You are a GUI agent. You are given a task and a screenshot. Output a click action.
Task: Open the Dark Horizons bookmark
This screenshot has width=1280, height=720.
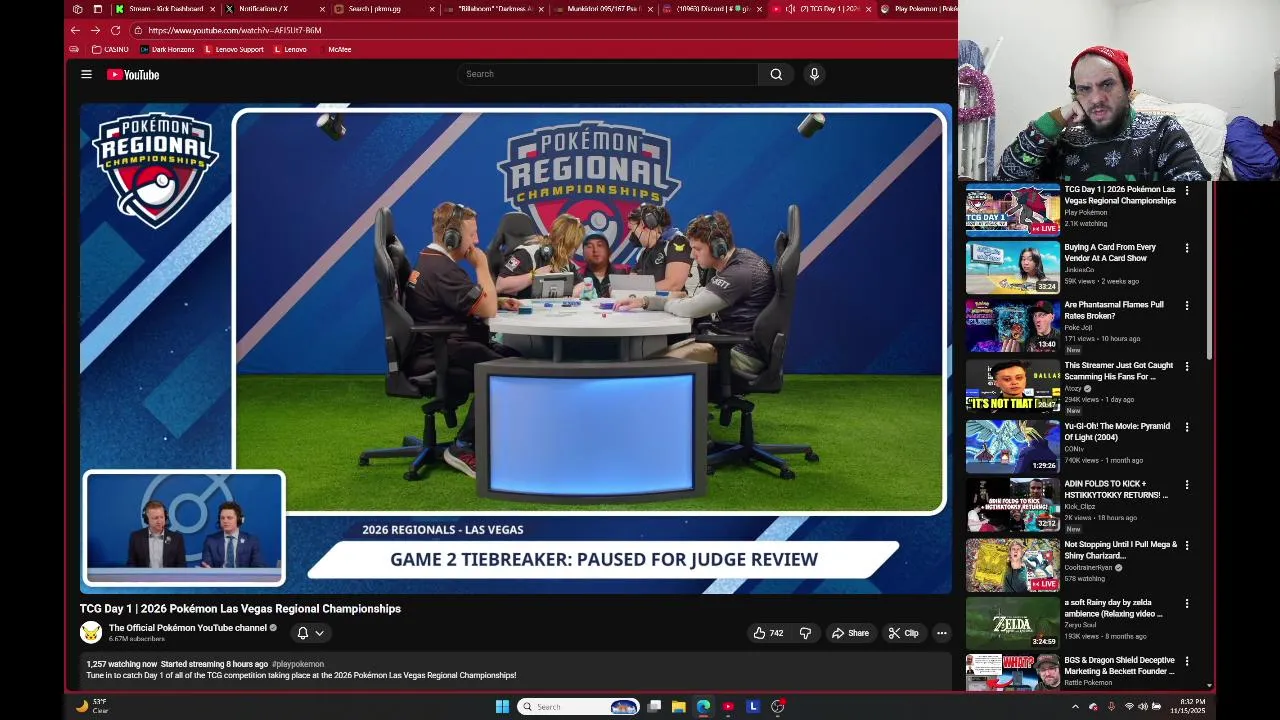(168, 49)
